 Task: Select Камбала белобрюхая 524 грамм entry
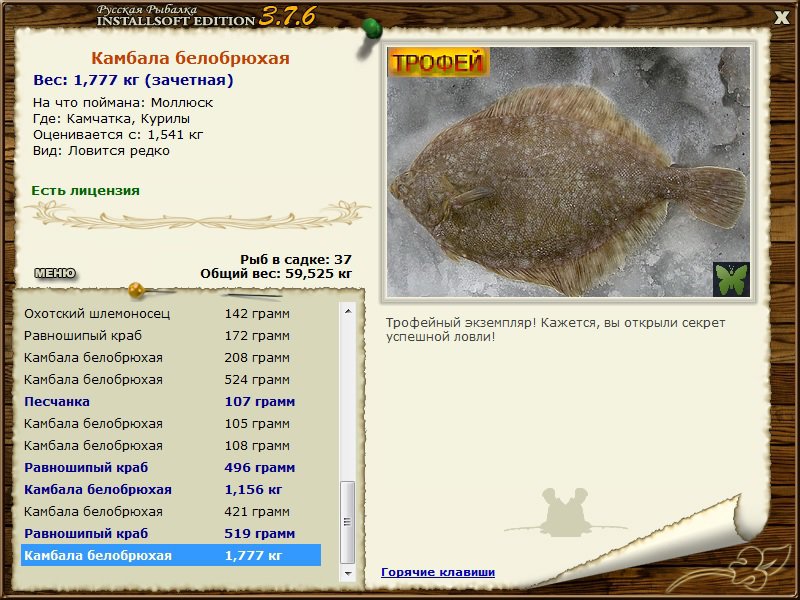171,380
